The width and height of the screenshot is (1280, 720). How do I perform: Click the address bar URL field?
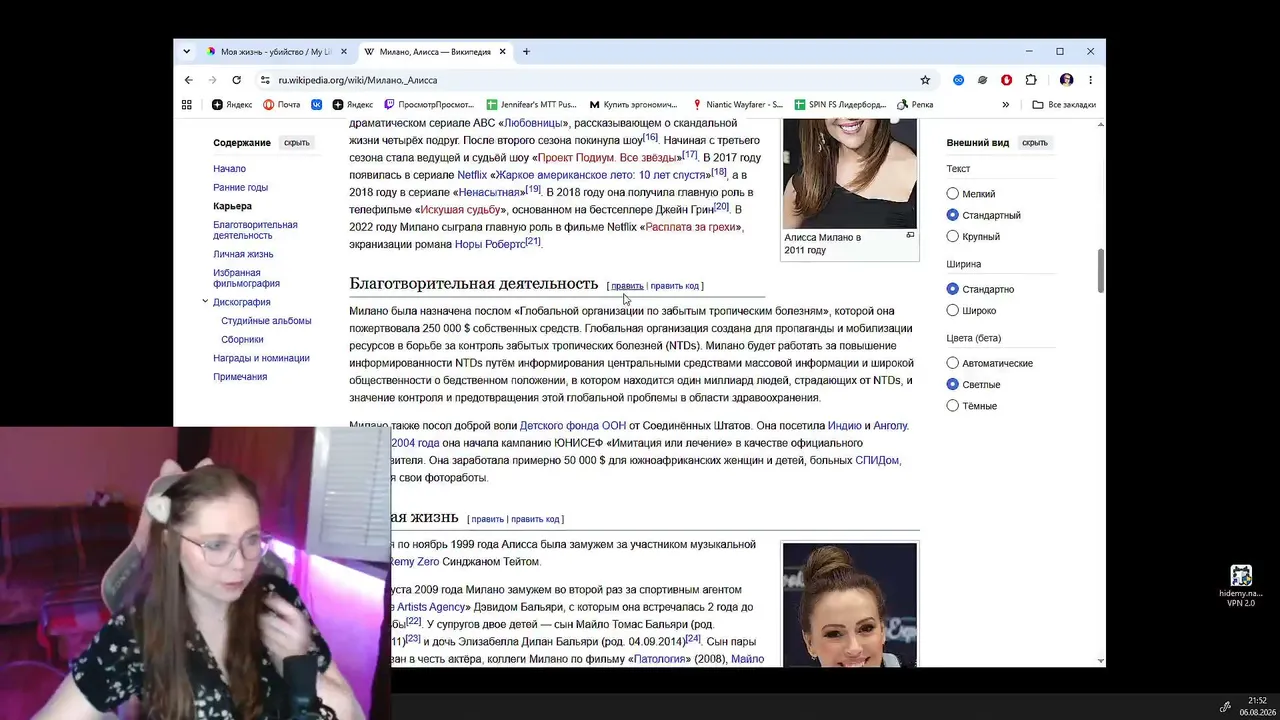click(x=590, y=80)
